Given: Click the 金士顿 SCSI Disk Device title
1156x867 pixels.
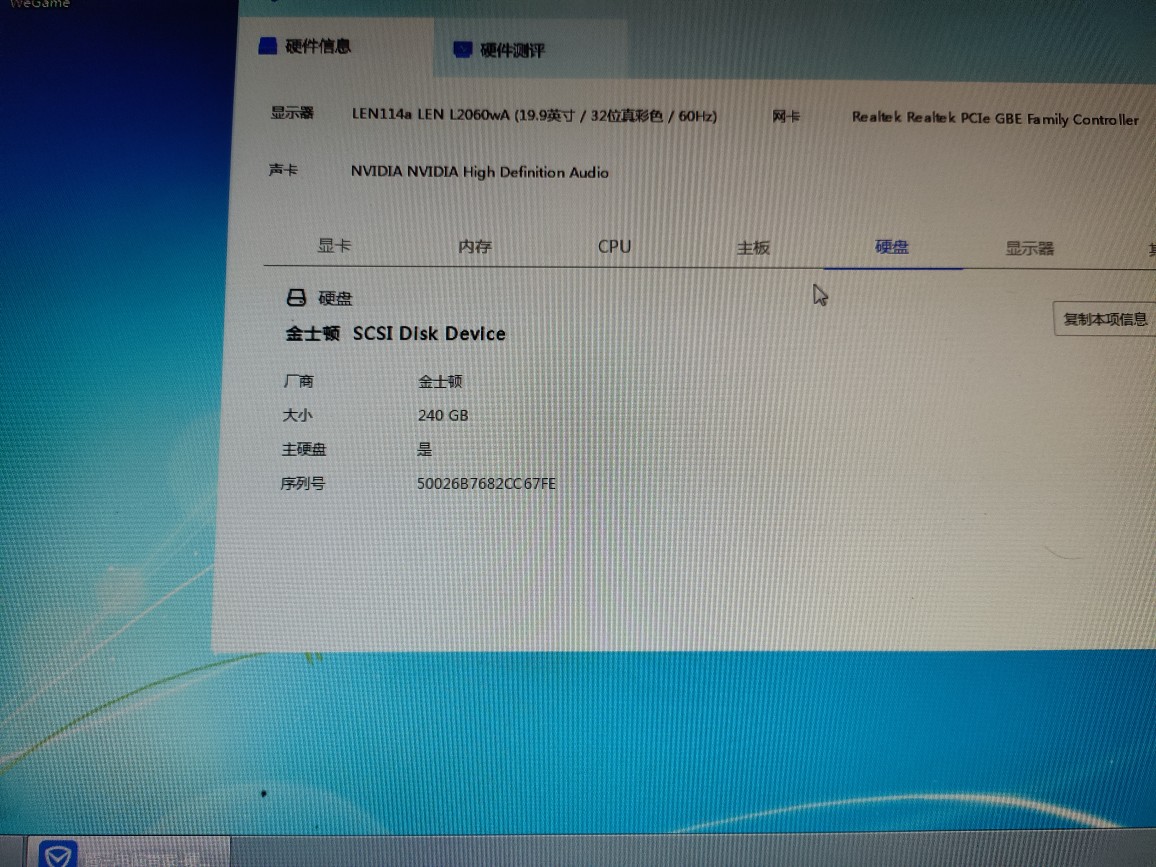Looking at the screenshot, I should click(395, 334).
